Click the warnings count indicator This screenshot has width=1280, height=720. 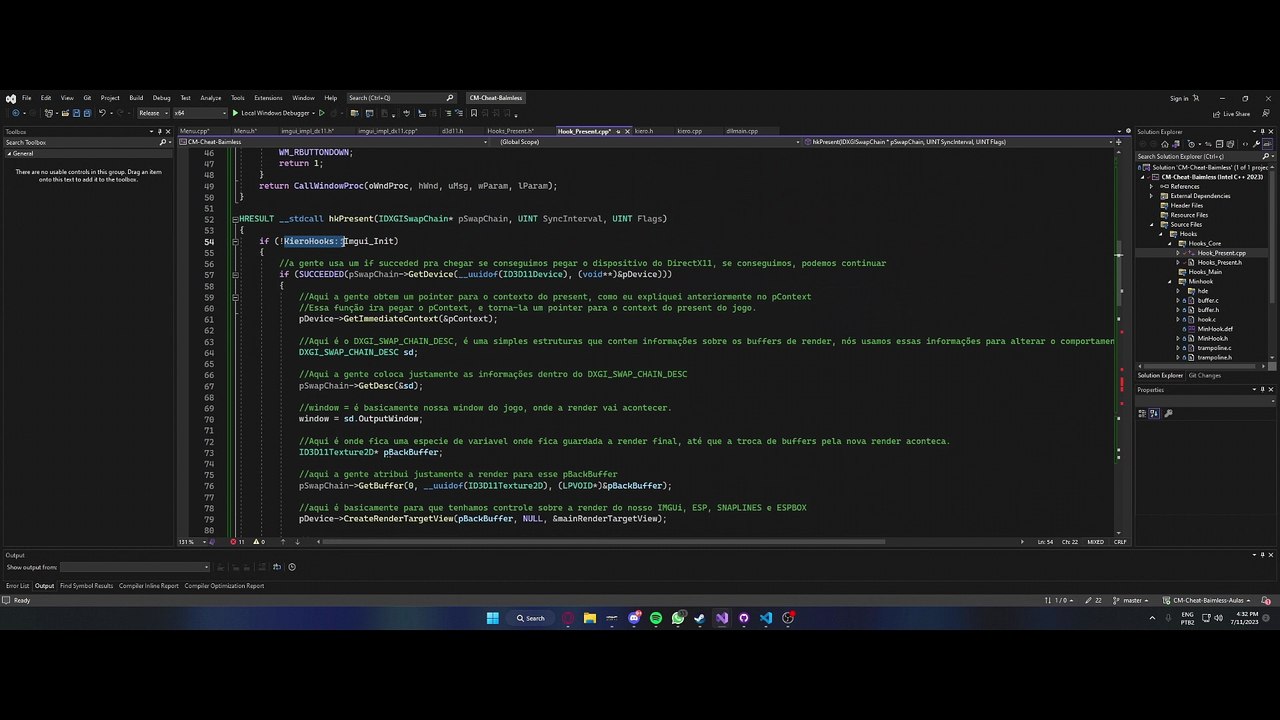click(x=259, y=542)
